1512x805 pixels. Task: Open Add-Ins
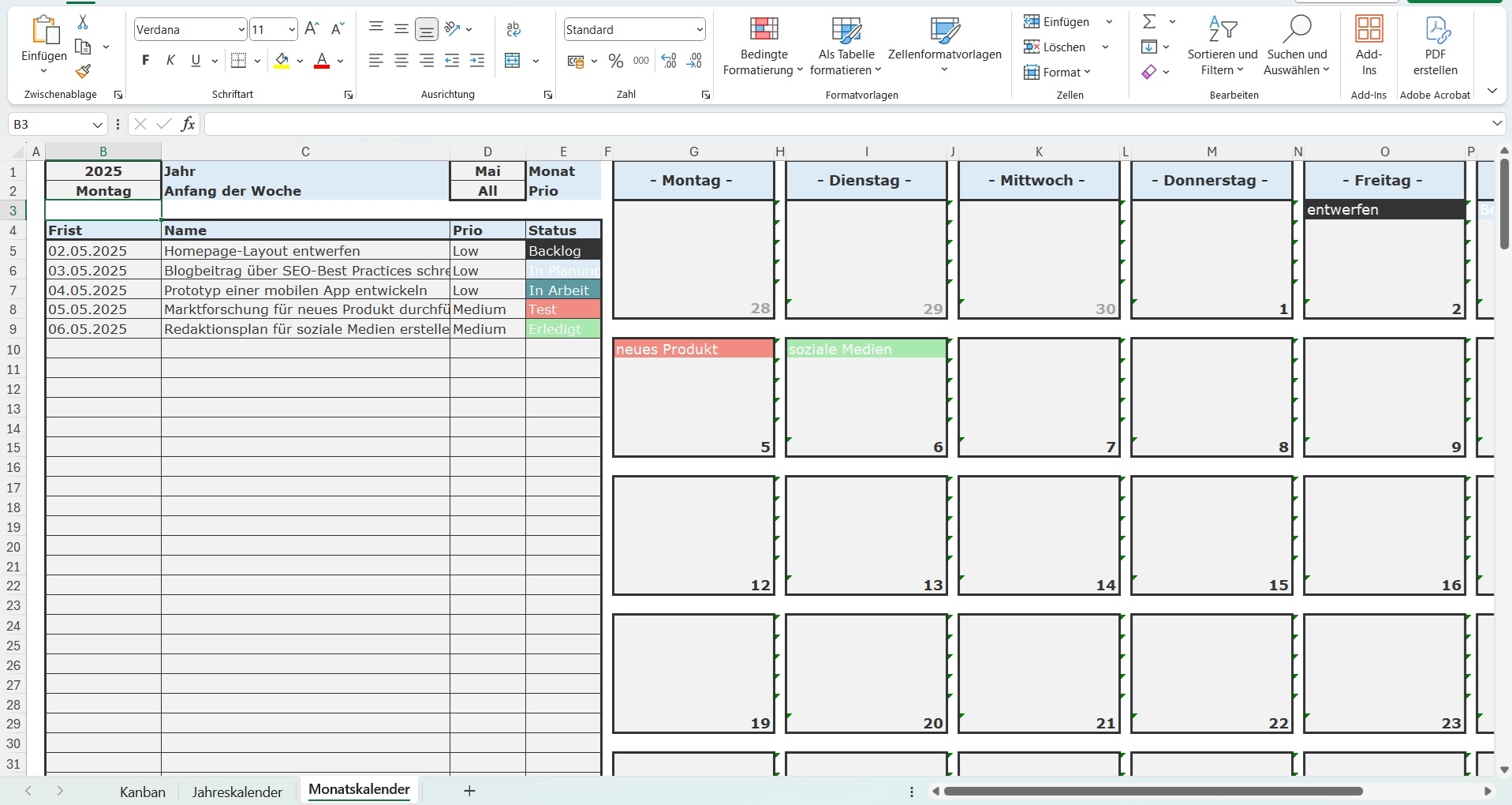point(1369,46)
